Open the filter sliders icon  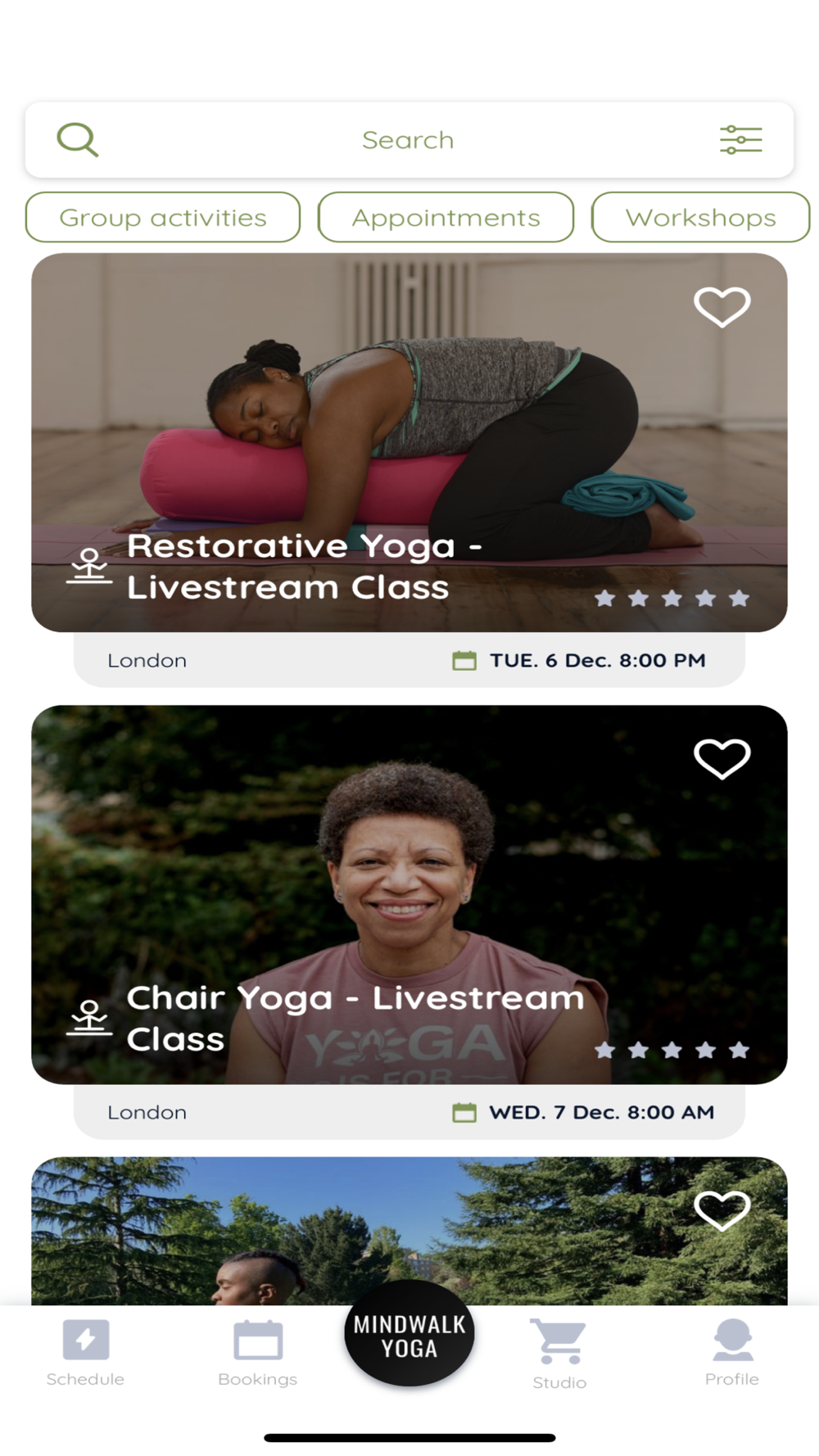coord(740,140)
